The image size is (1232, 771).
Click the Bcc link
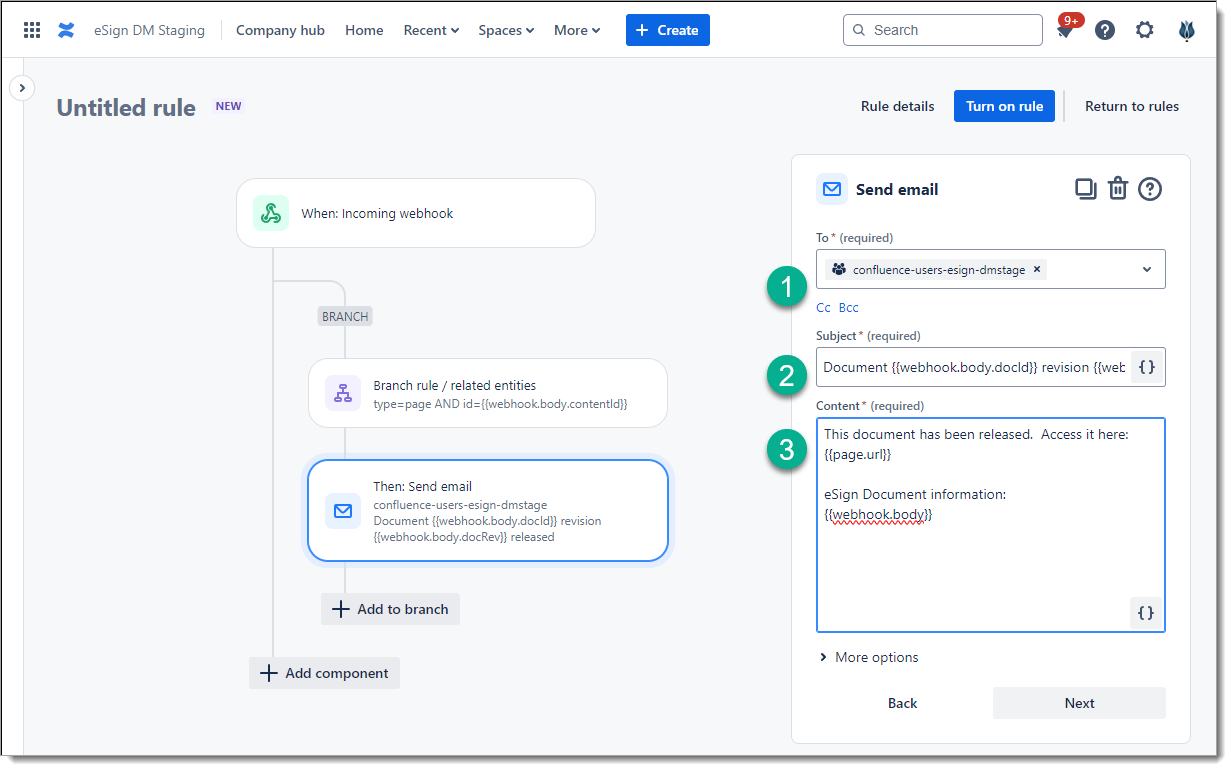pyautogui.click(x=848, y=308)
